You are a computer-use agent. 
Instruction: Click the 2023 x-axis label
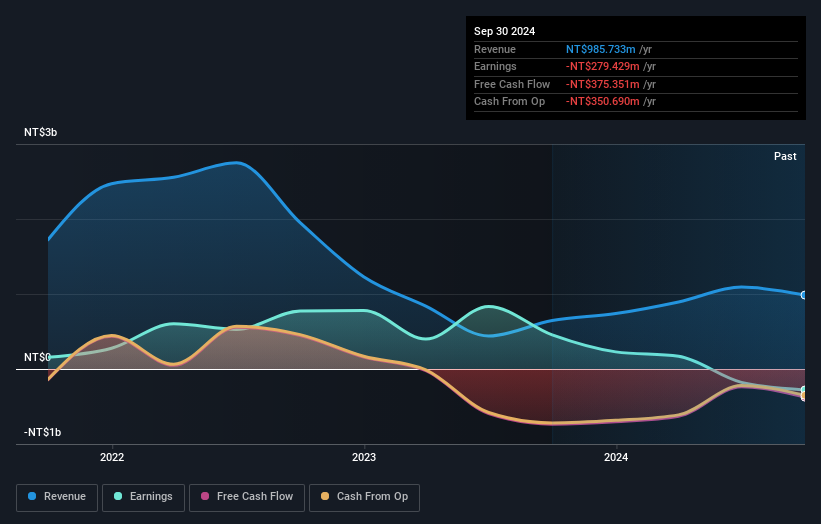(364, 458)
